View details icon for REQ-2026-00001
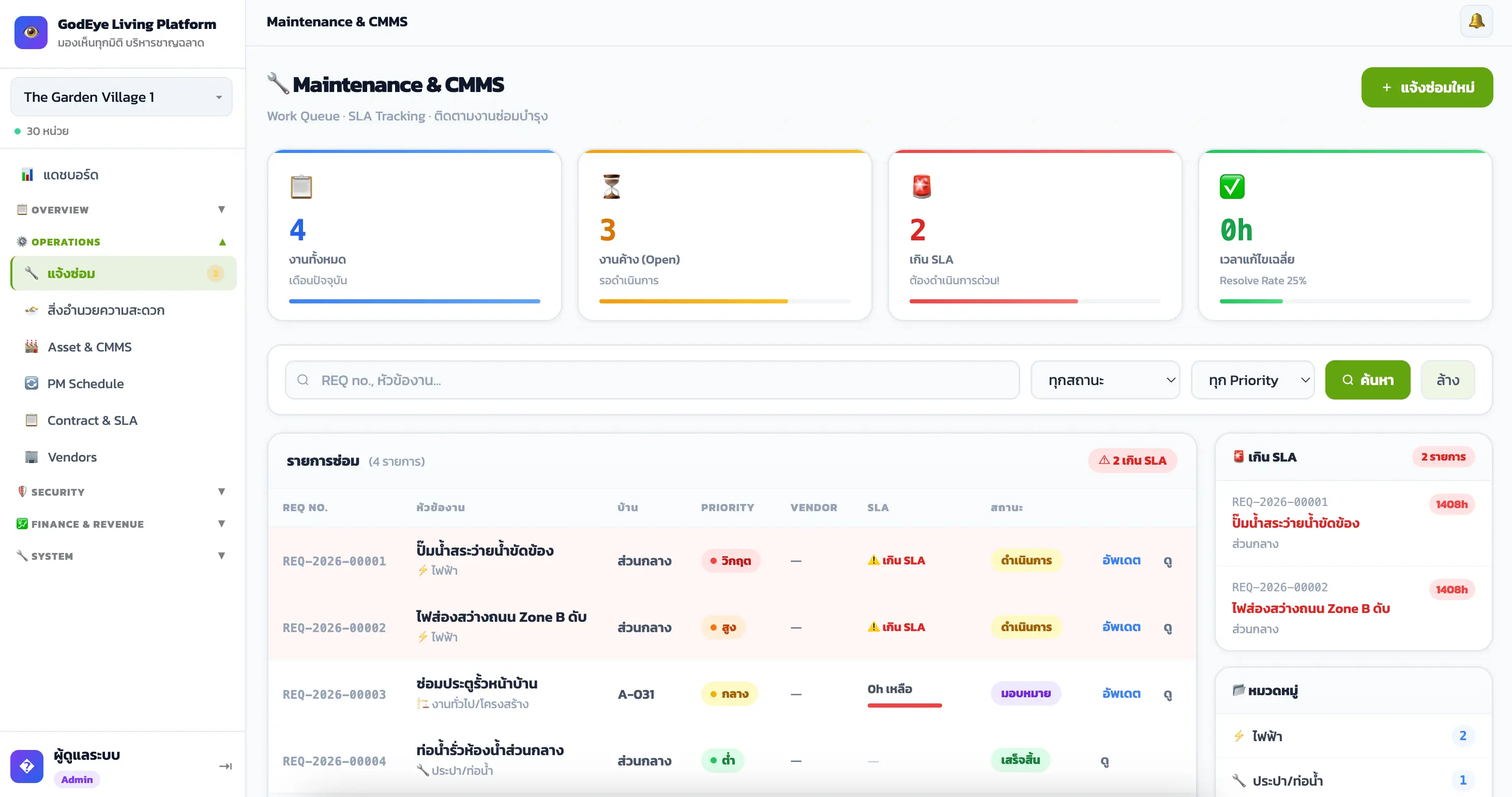The image size is (1512, 797). 1168,561
